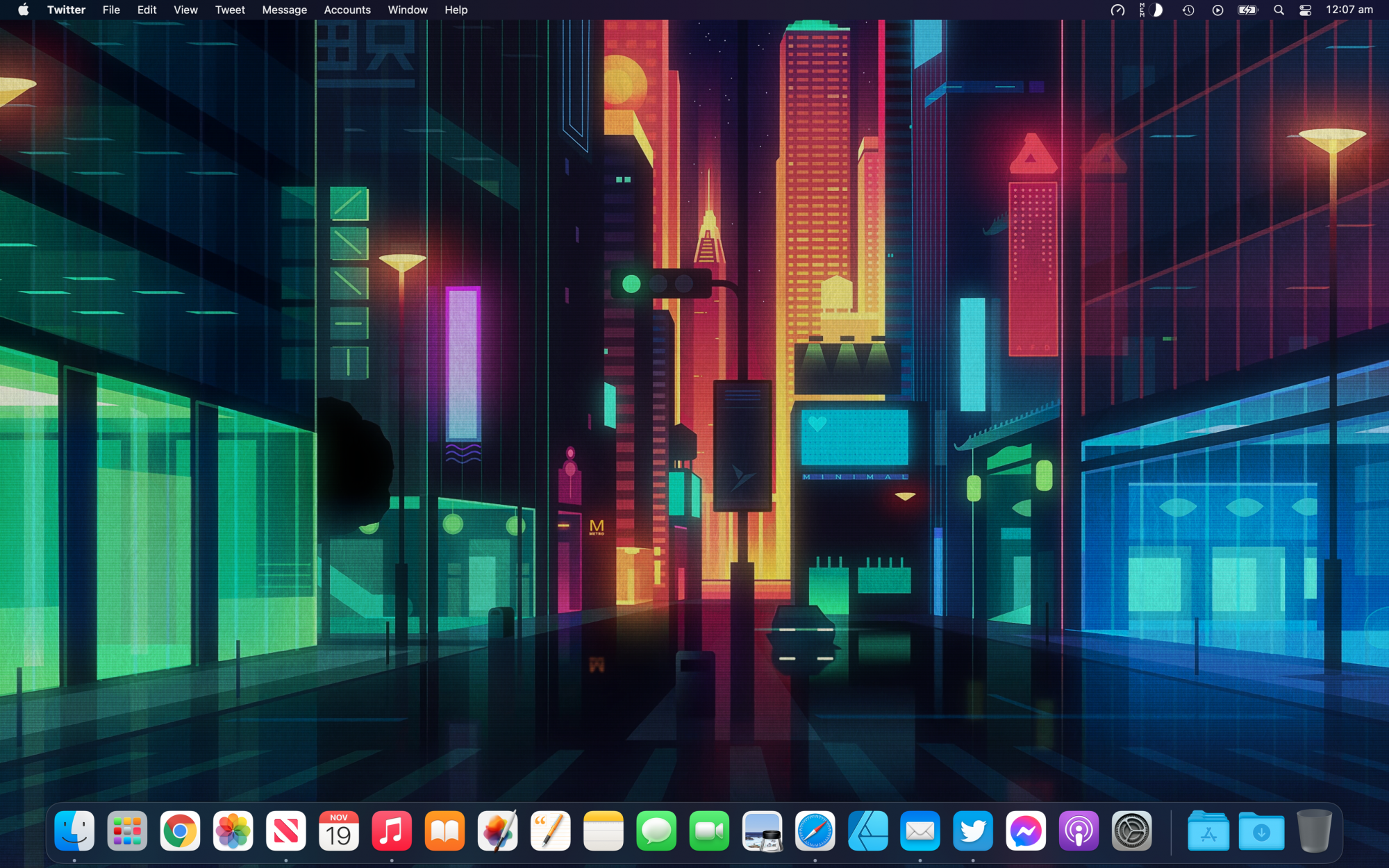Viewport: 1389px width, 868px height.
Task: Open Launchpad in the Dock
Action: click(127, 831)
